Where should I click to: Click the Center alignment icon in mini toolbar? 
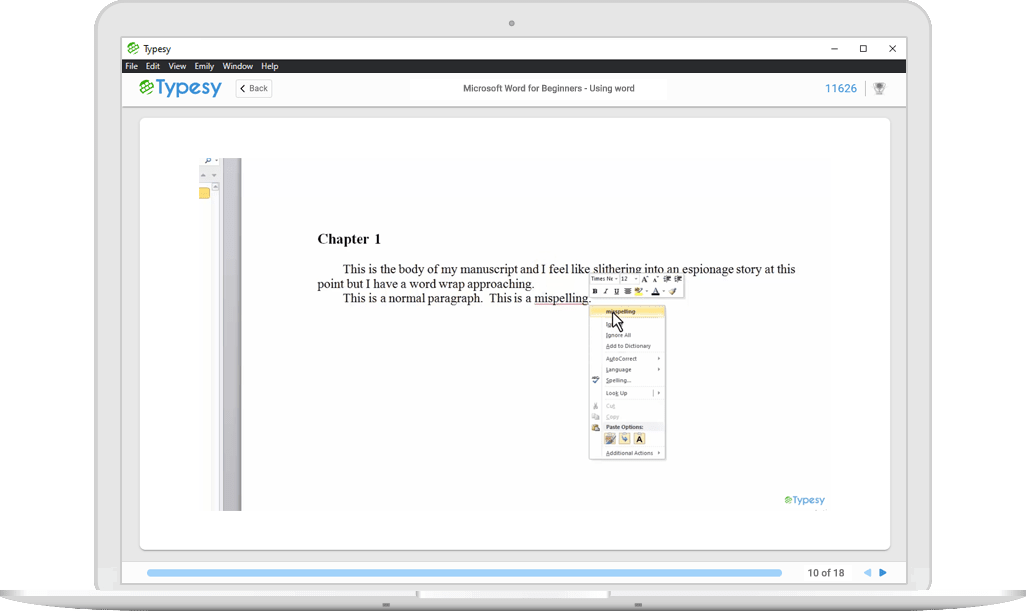coord(628,291)
